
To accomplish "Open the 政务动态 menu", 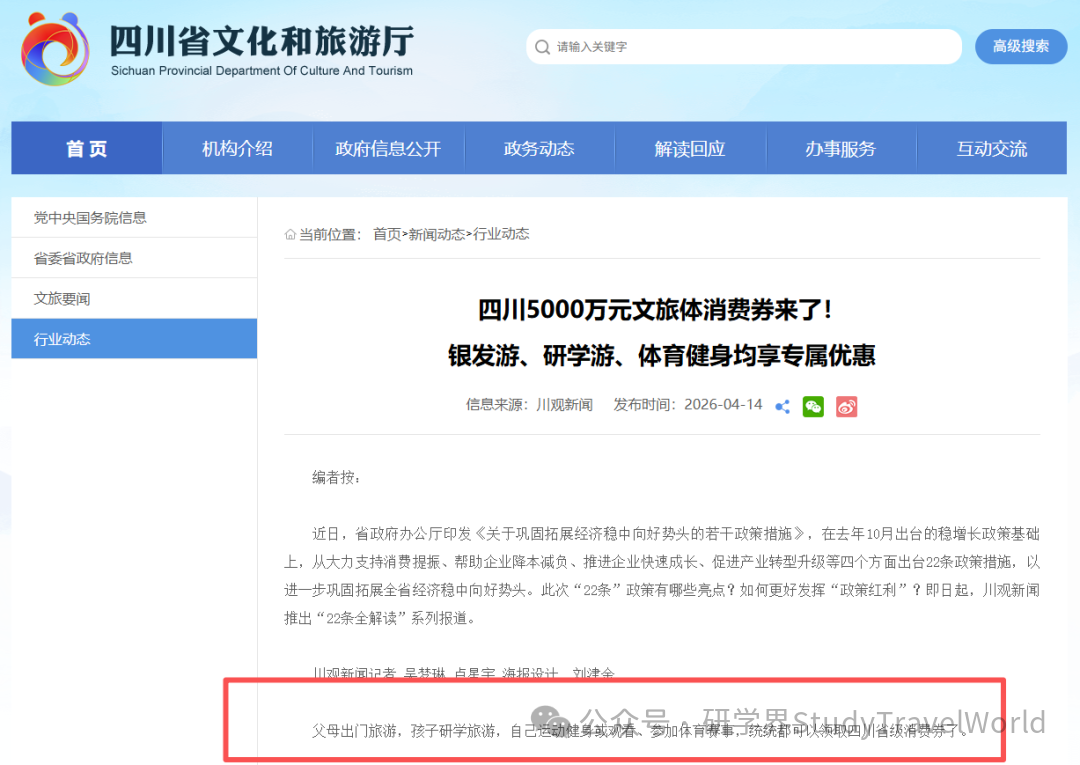I will pyautogui.click(x=539, y=147).
